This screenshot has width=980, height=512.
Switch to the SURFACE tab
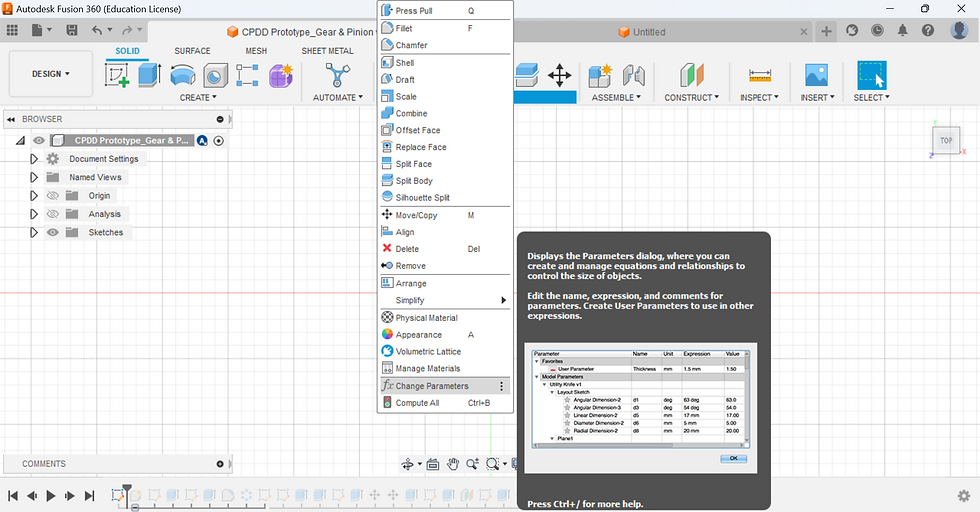(192, 51)
